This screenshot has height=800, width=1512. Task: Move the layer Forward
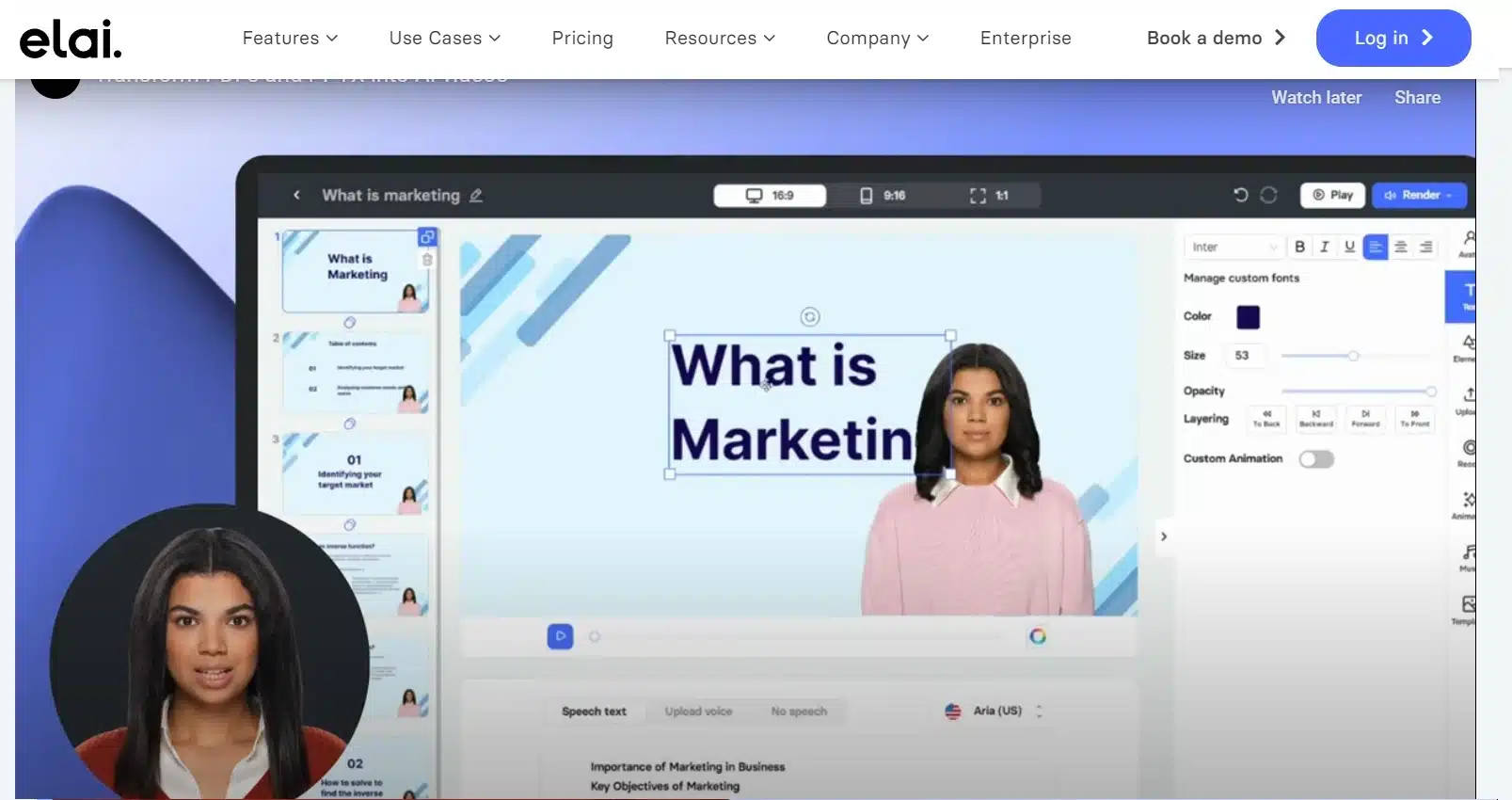(1365, 418)
